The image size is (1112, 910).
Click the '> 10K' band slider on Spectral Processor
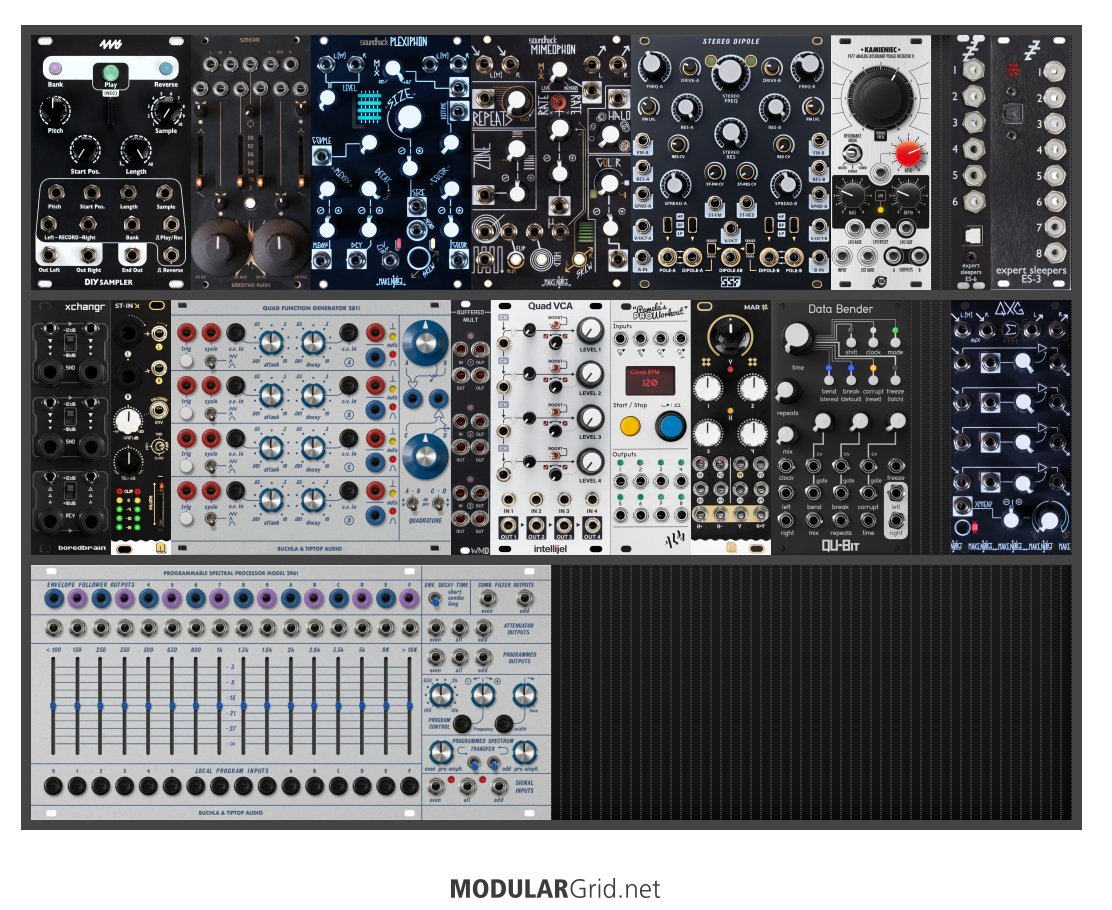tap(409, 705)
